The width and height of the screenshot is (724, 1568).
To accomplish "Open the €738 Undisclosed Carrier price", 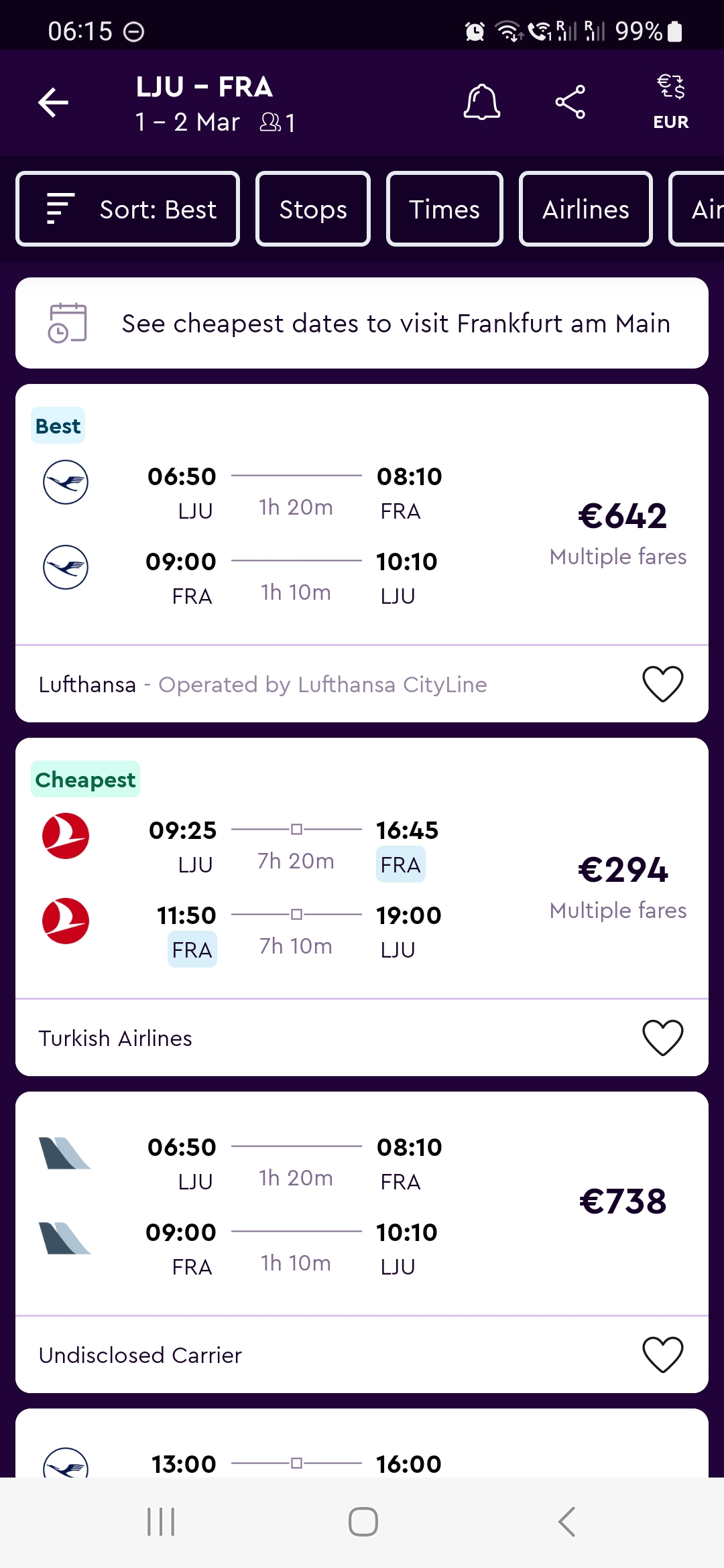I will [623, 1201].
